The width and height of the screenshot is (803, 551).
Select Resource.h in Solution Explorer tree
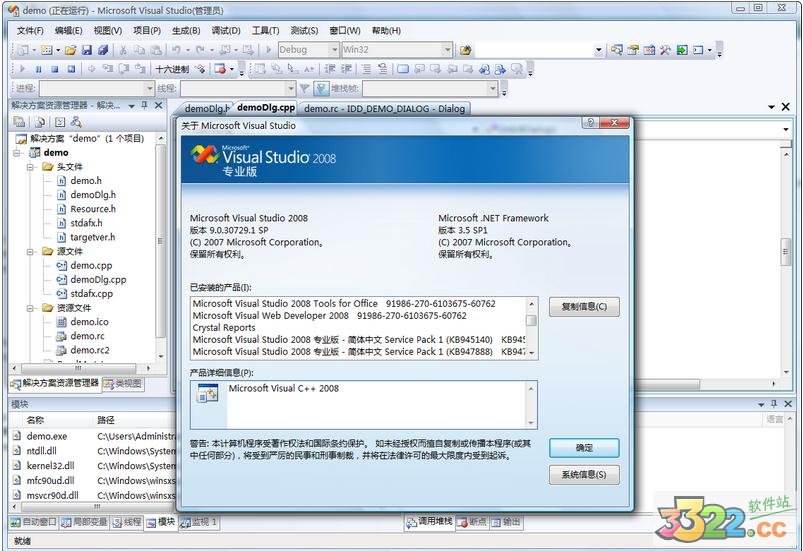pos(93,209)
